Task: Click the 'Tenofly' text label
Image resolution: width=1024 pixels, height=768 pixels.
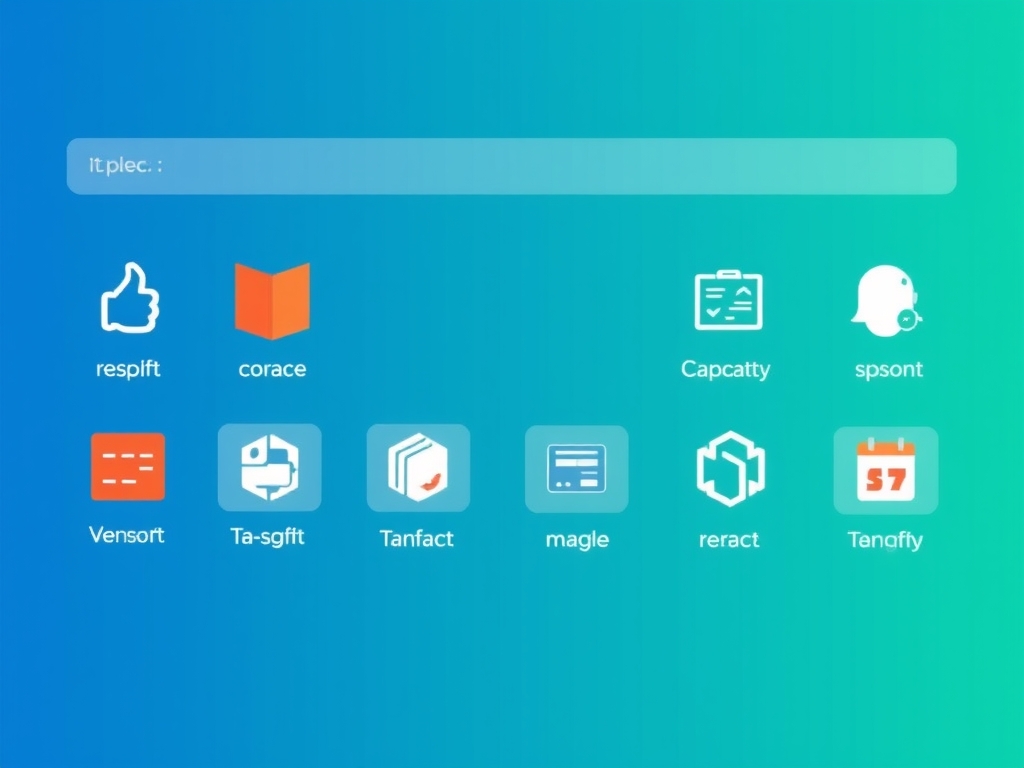Action: click(885, 541)
